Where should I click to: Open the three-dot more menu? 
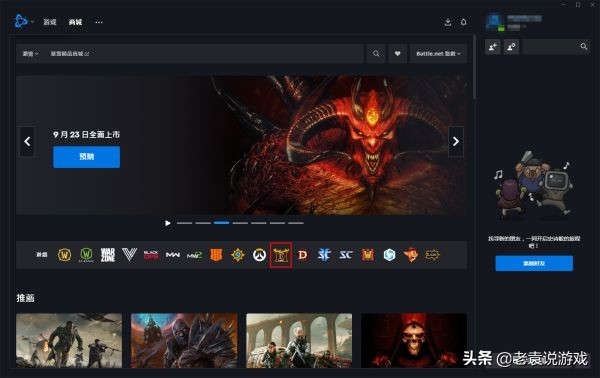(x=99, y=22)
